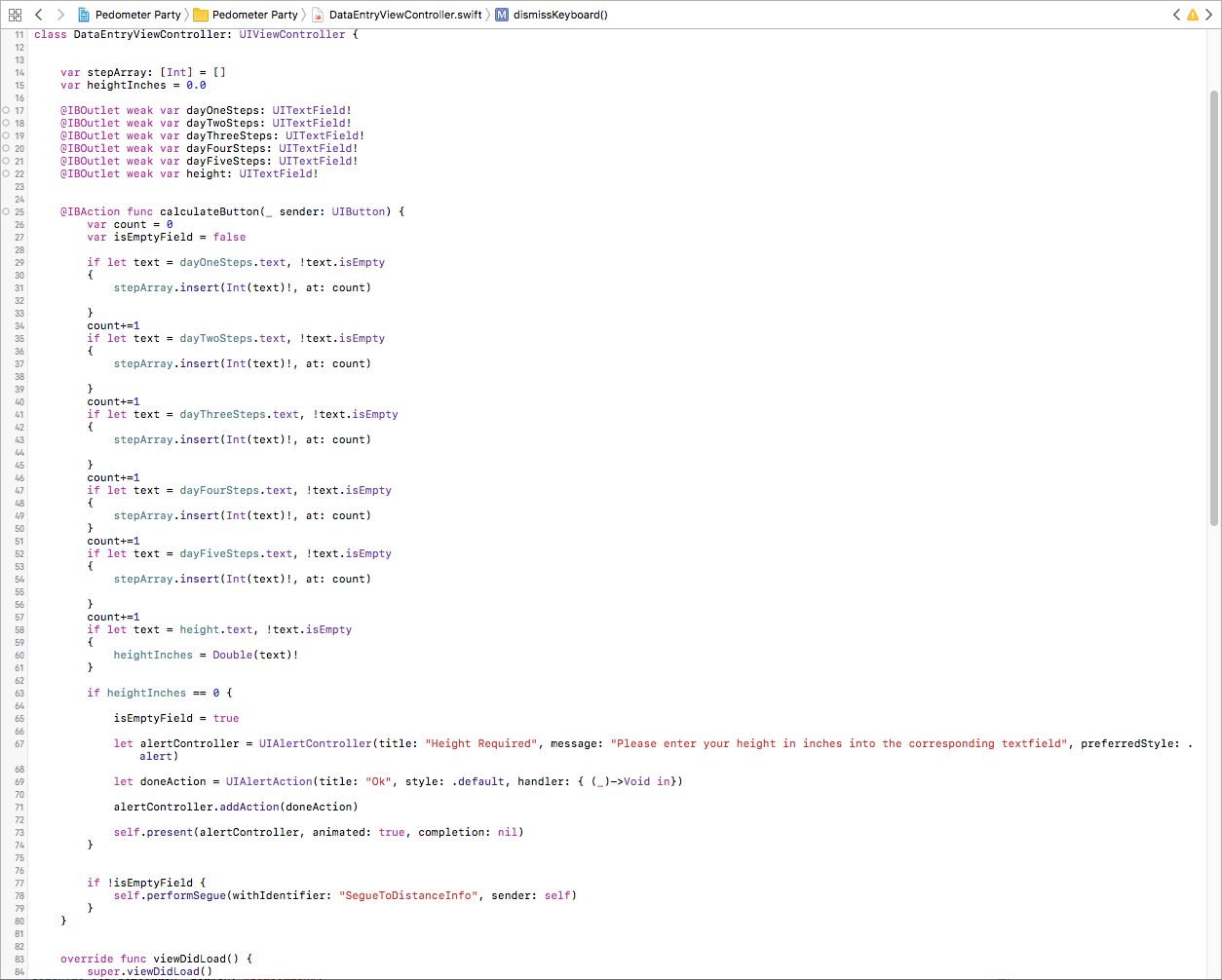
Task: Jump to the next issue arrow
Action: point(1209,15)
